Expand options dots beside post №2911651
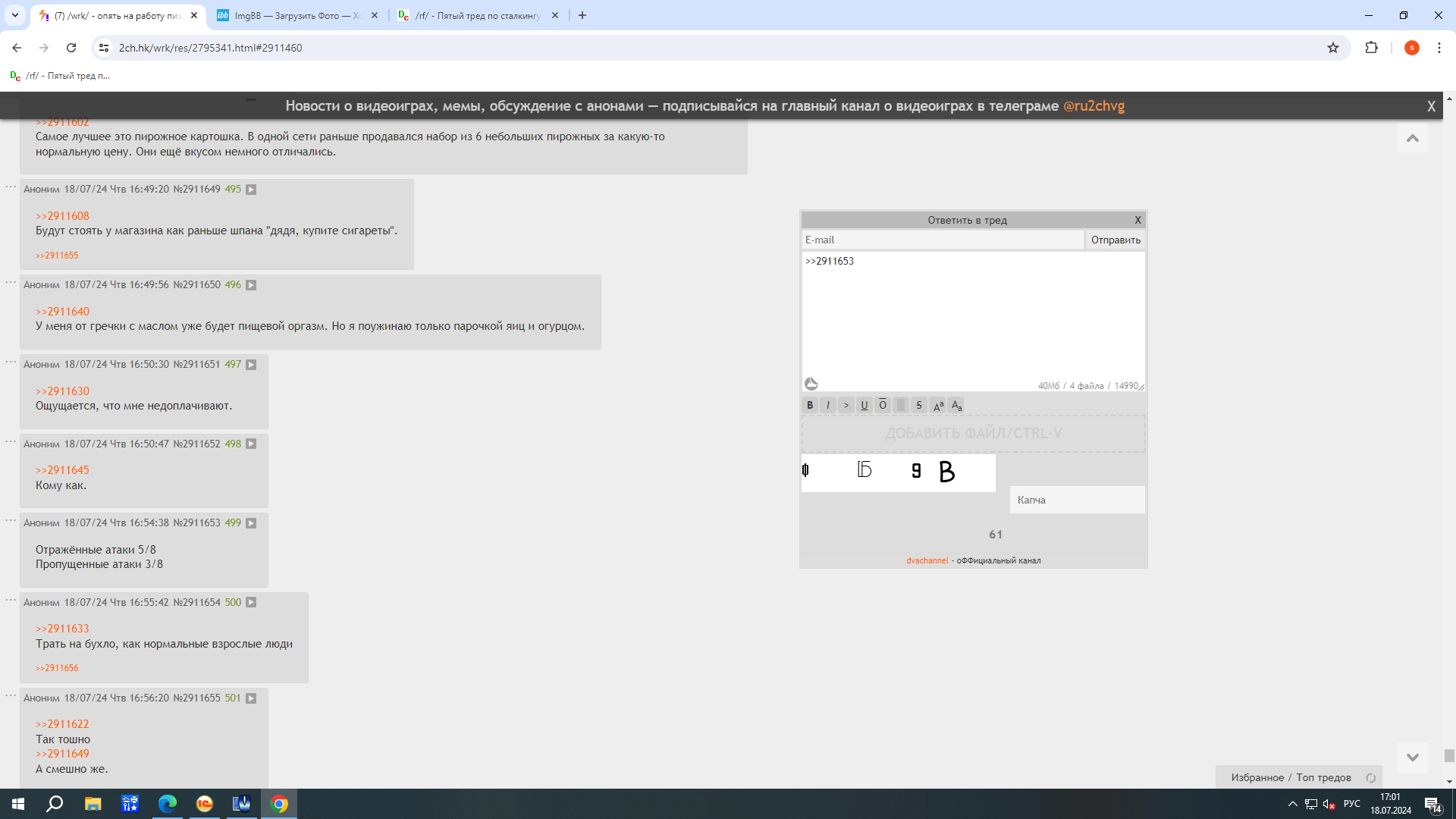Image resolution: width=1456 pixels, height=819 pixels. [11, 362]
